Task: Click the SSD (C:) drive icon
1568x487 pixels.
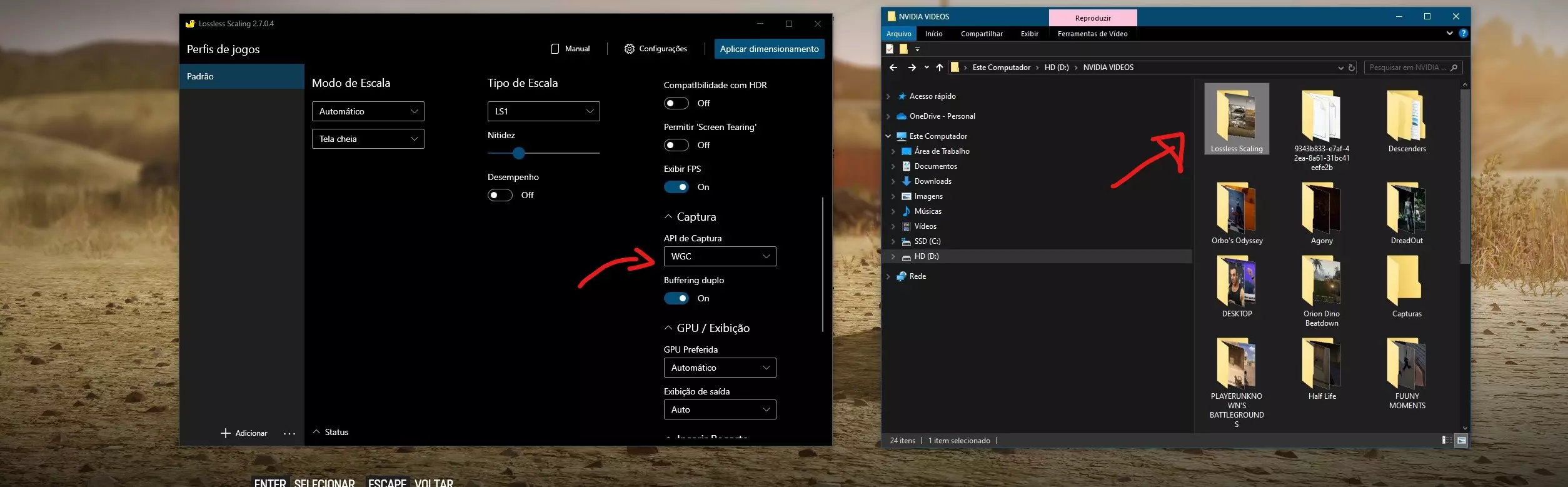Action: [x=907, y=241]
